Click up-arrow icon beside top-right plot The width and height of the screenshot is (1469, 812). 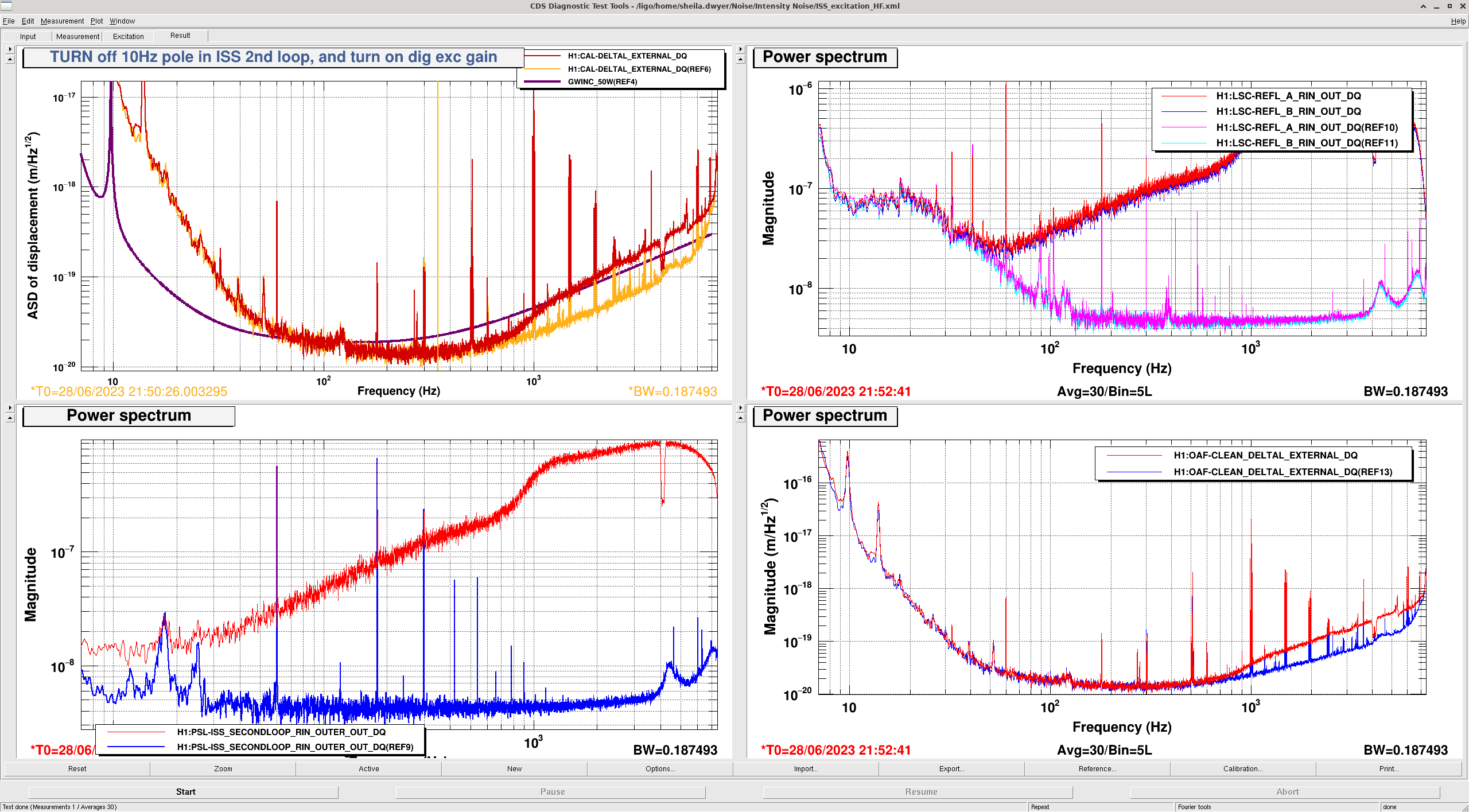(740, 60)
